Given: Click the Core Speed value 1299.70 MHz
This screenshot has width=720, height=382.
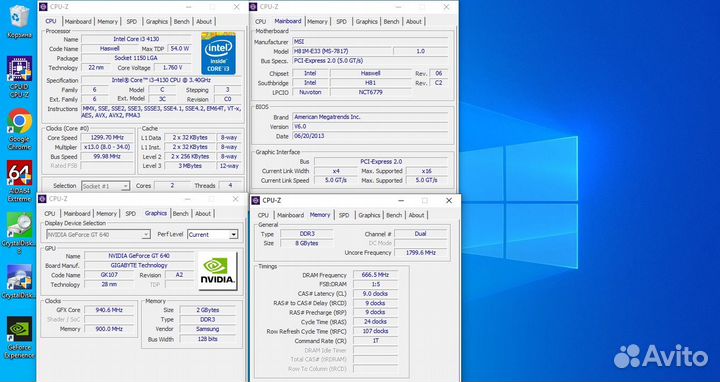Looking at the screenshot, I should 107,138.
